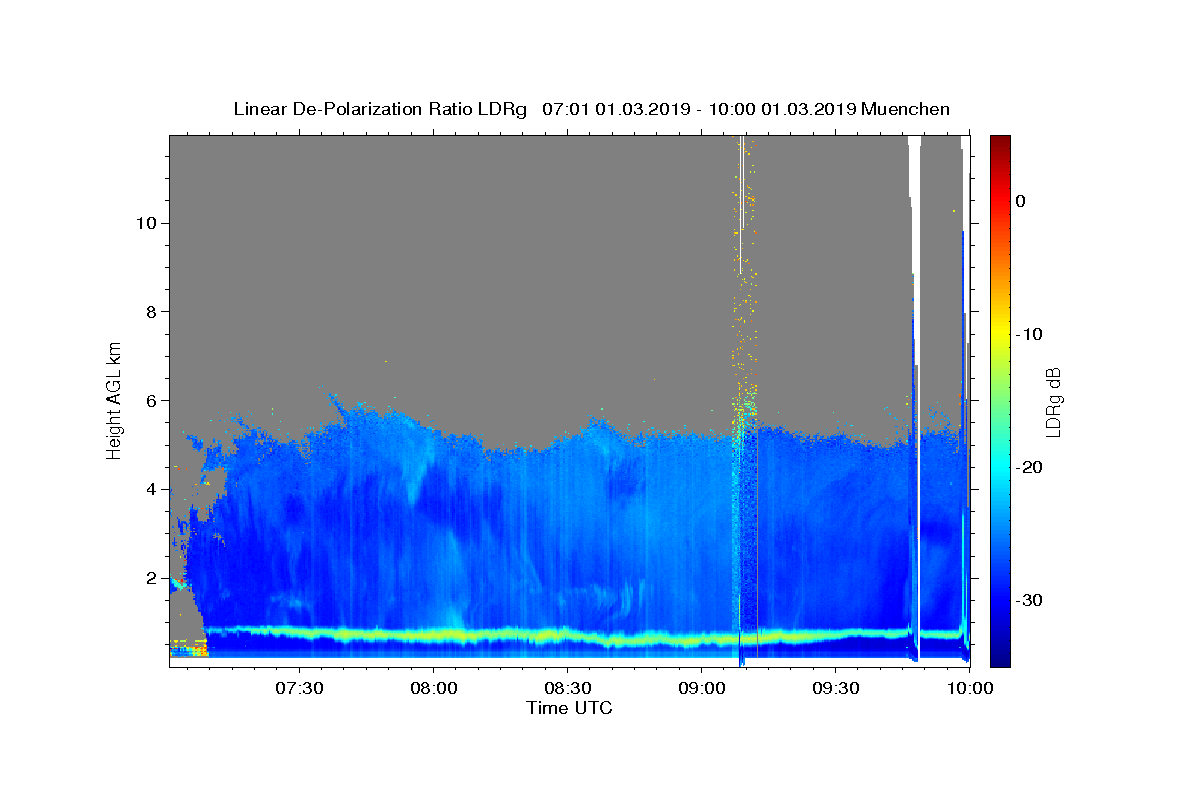Click the 08:00 time tick label
The width and height of the screenshot is (1200, 800).
434,688
